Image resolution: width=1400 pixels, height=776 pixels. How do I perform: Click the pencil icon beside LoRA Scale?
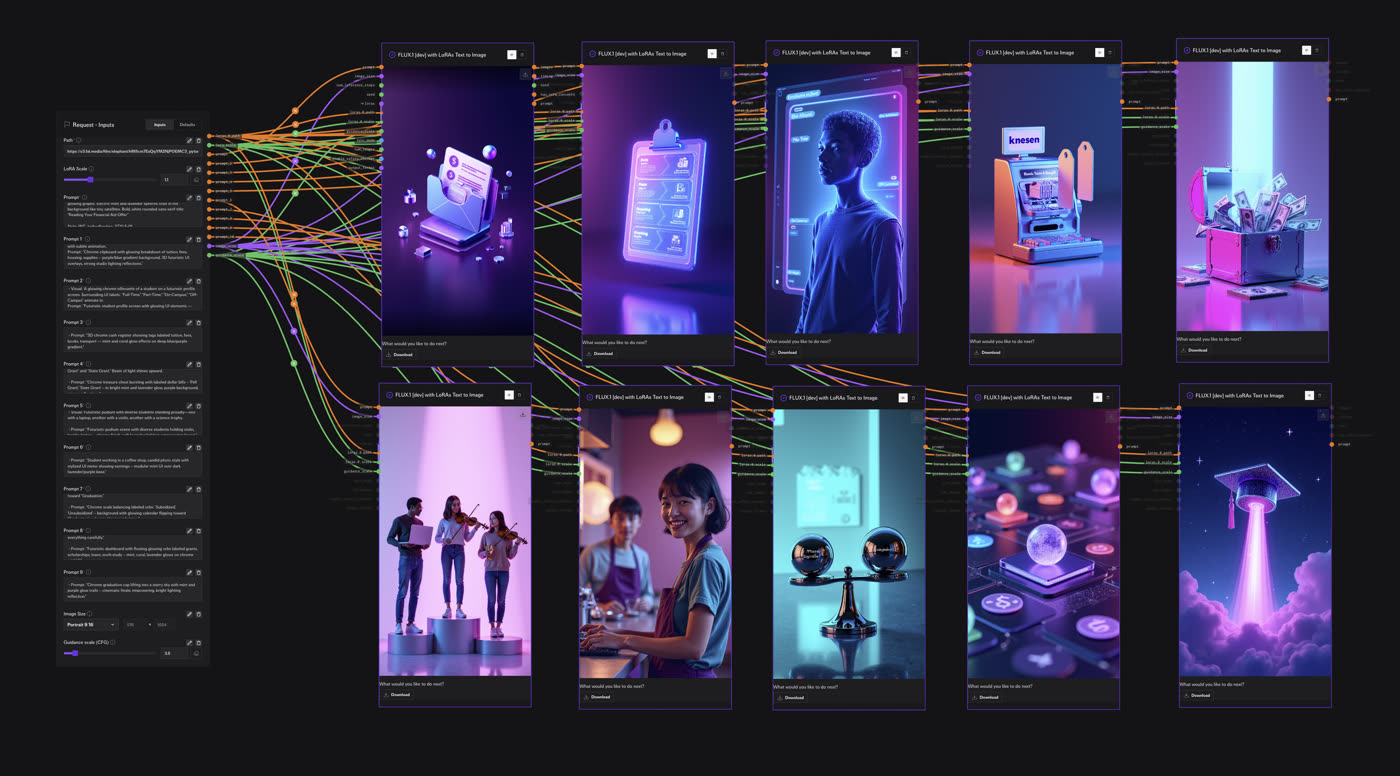click(189, 169)
